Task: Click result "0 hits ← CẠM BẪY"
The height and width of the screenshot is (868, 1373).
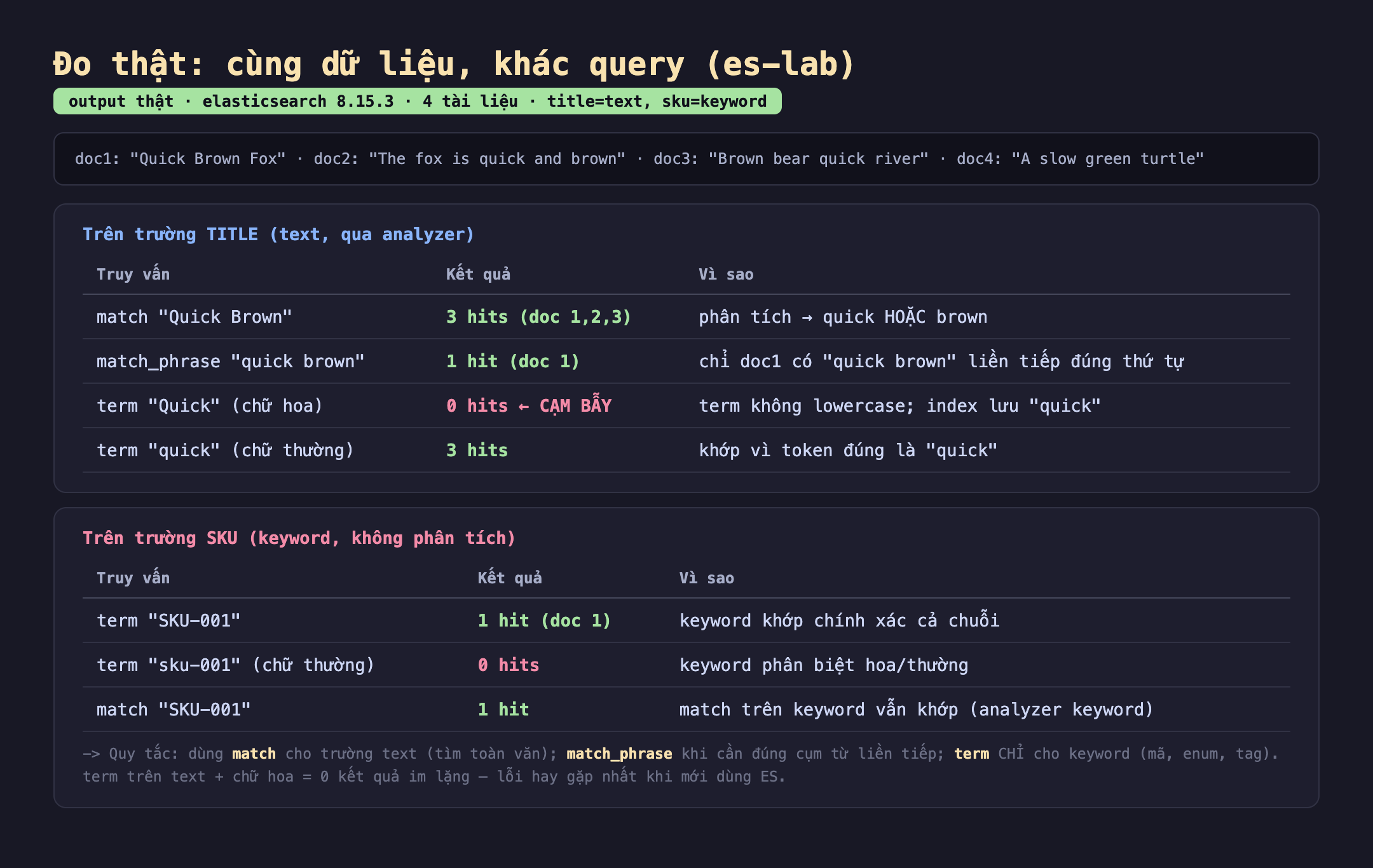Action: 529,405
